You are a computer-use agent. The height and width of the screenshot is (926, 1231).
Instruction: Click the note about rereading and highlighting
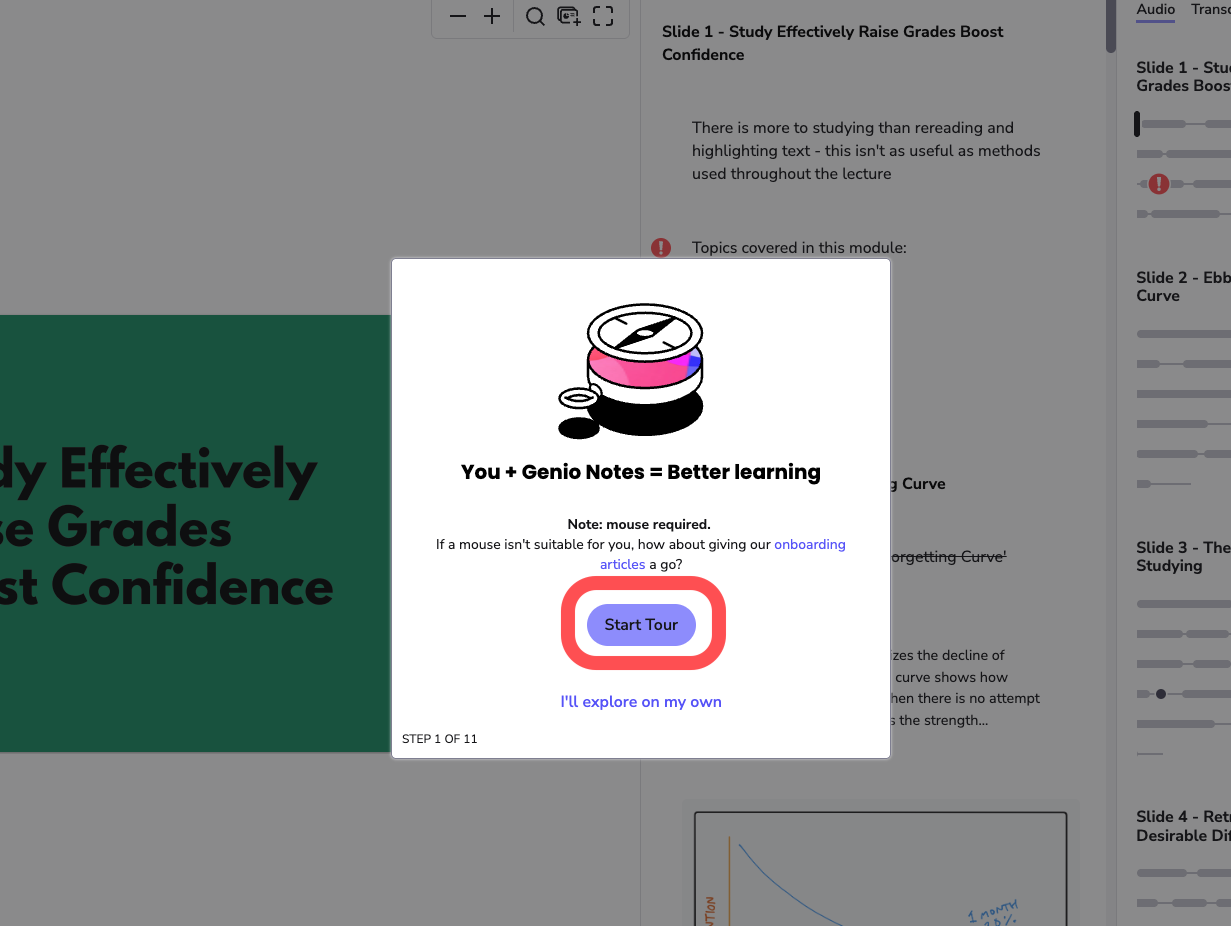[866, 151]
